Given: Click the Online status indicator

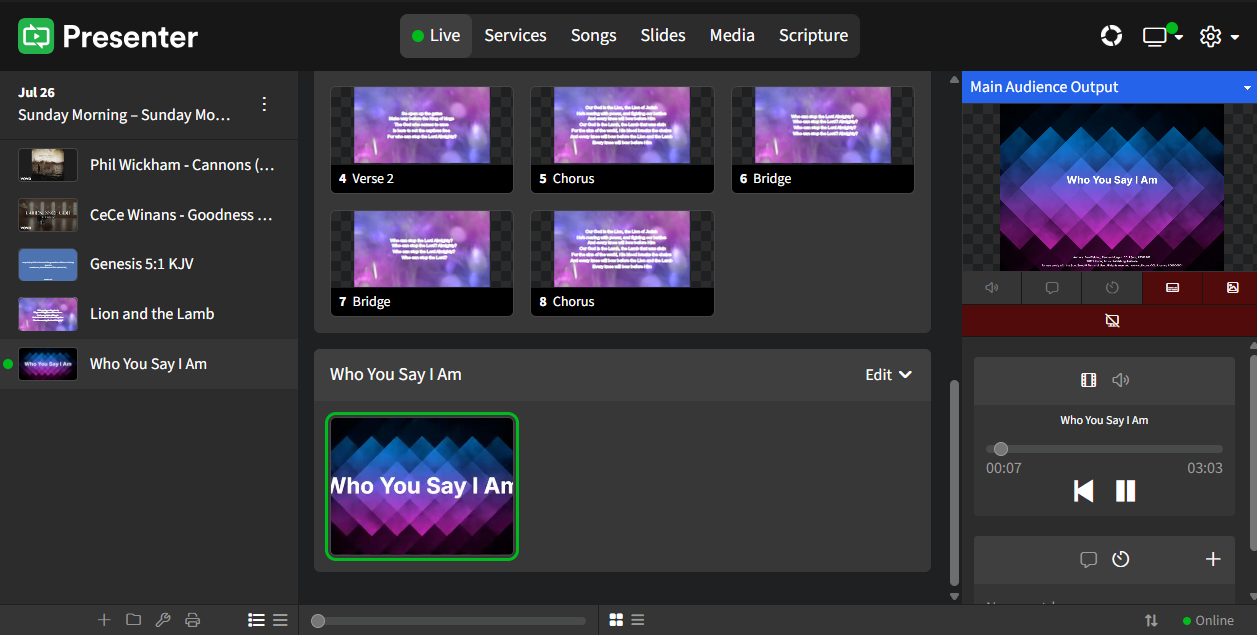Looking at the screenshot, I should pos(1208,621).
